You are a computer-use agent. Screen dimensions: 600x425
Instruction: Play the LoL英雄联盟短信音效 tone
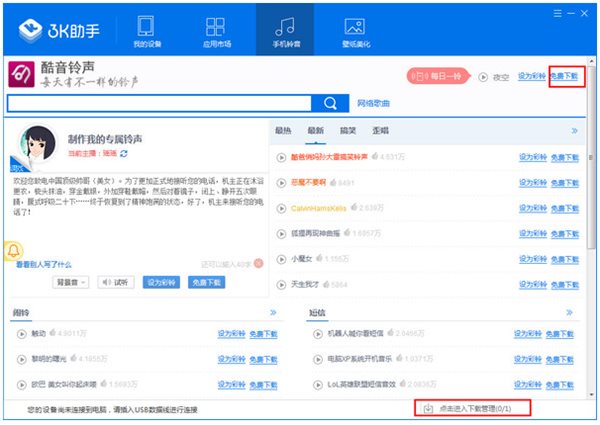coord(318,385)
